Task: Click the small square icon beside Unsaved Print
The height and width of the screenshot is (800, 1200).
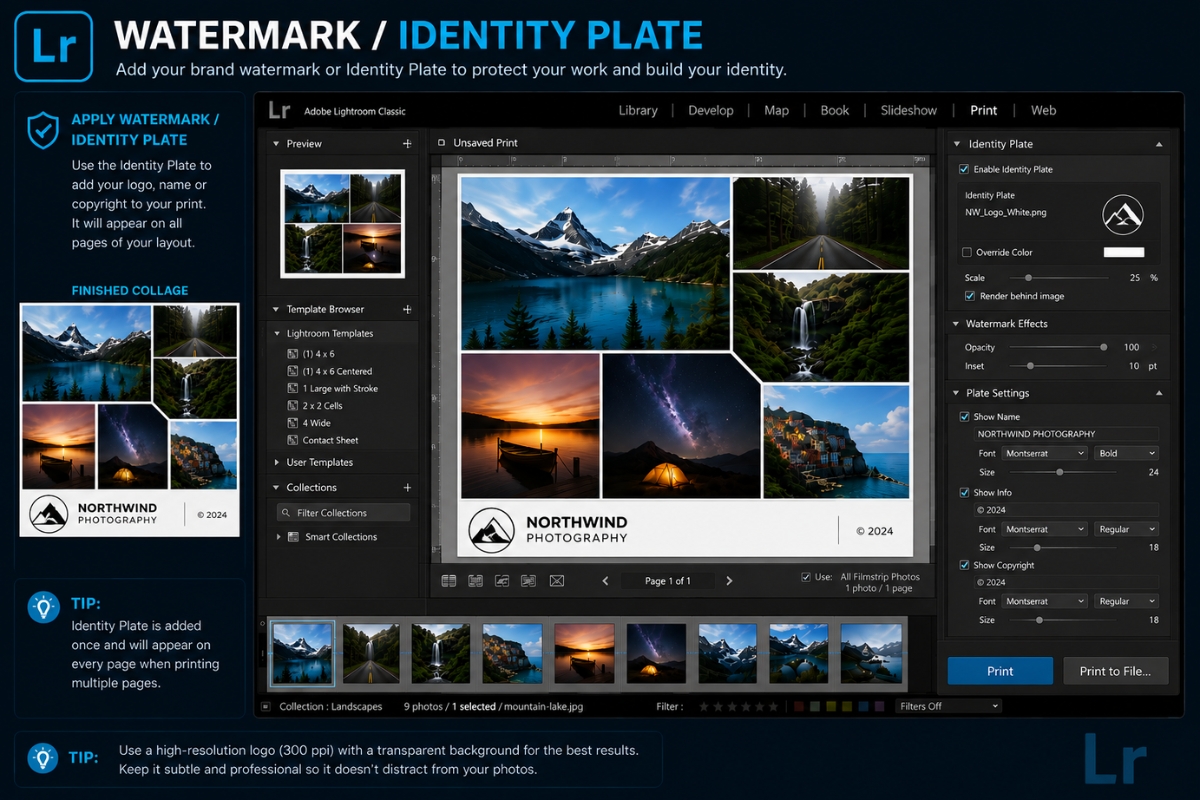Action: [x=442, y=143]
